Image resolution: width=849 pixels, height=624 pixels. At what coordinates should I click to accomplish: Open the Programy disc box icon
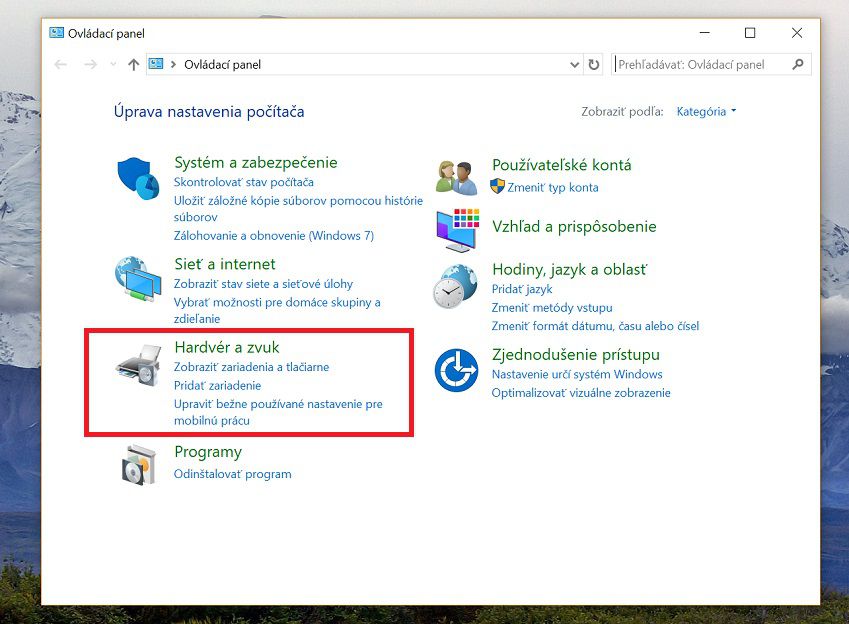pos(139,465)
